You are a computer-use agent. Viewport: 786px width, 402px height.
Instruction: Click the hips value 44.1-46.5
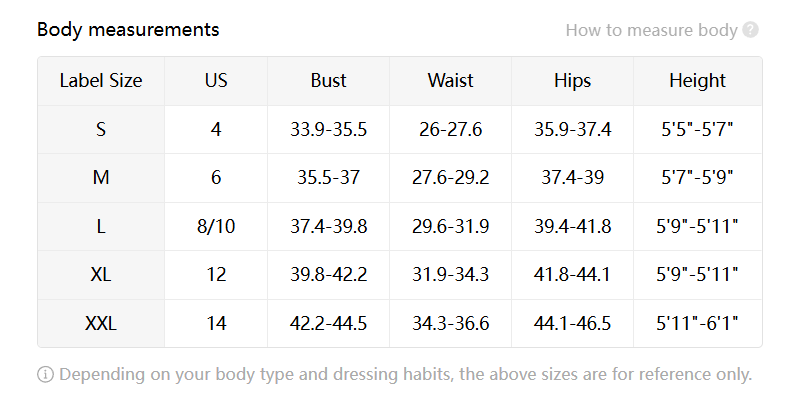[x=572, y=323]
